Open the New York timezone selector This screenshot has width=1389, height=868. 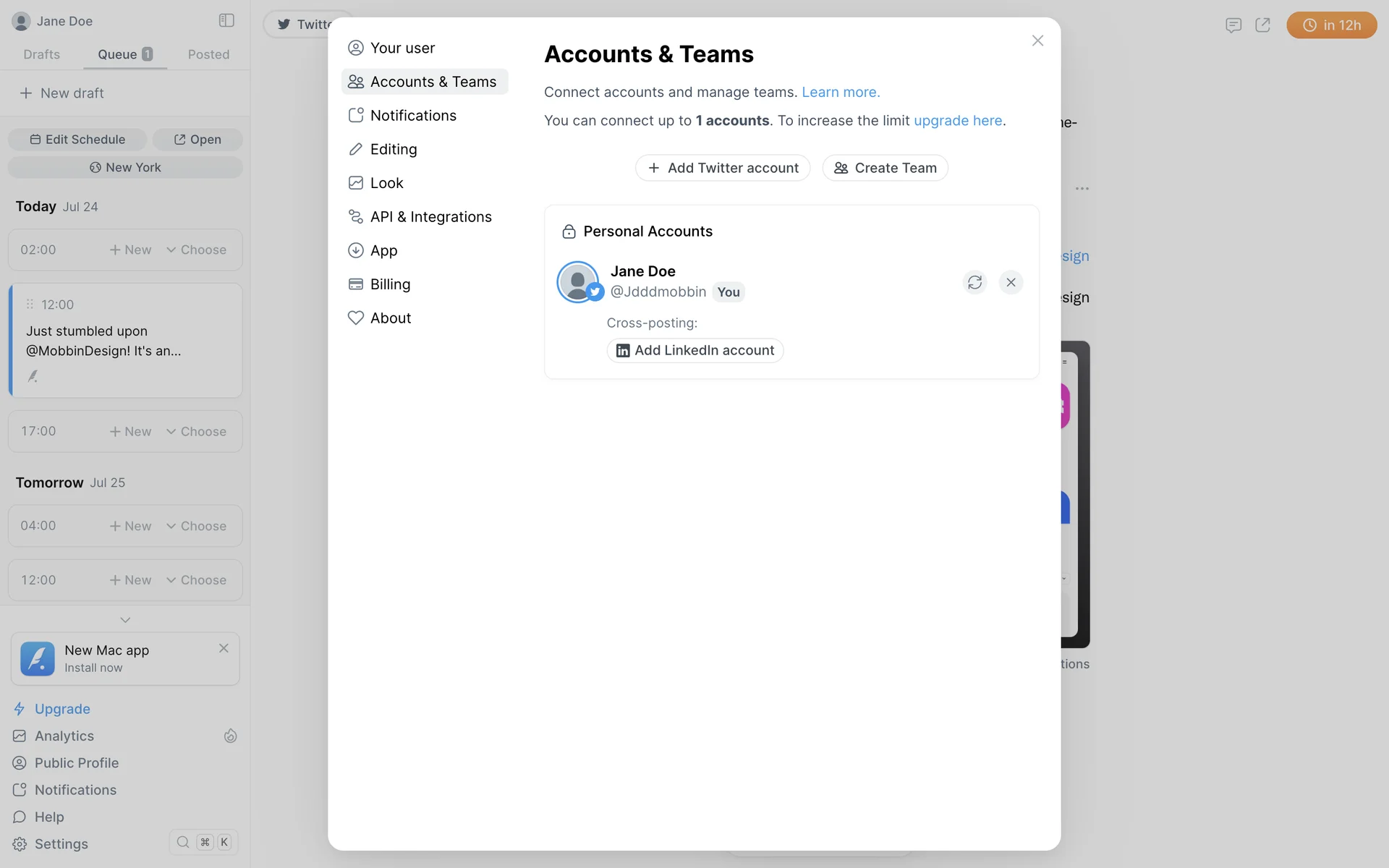[x=125, y=167]
